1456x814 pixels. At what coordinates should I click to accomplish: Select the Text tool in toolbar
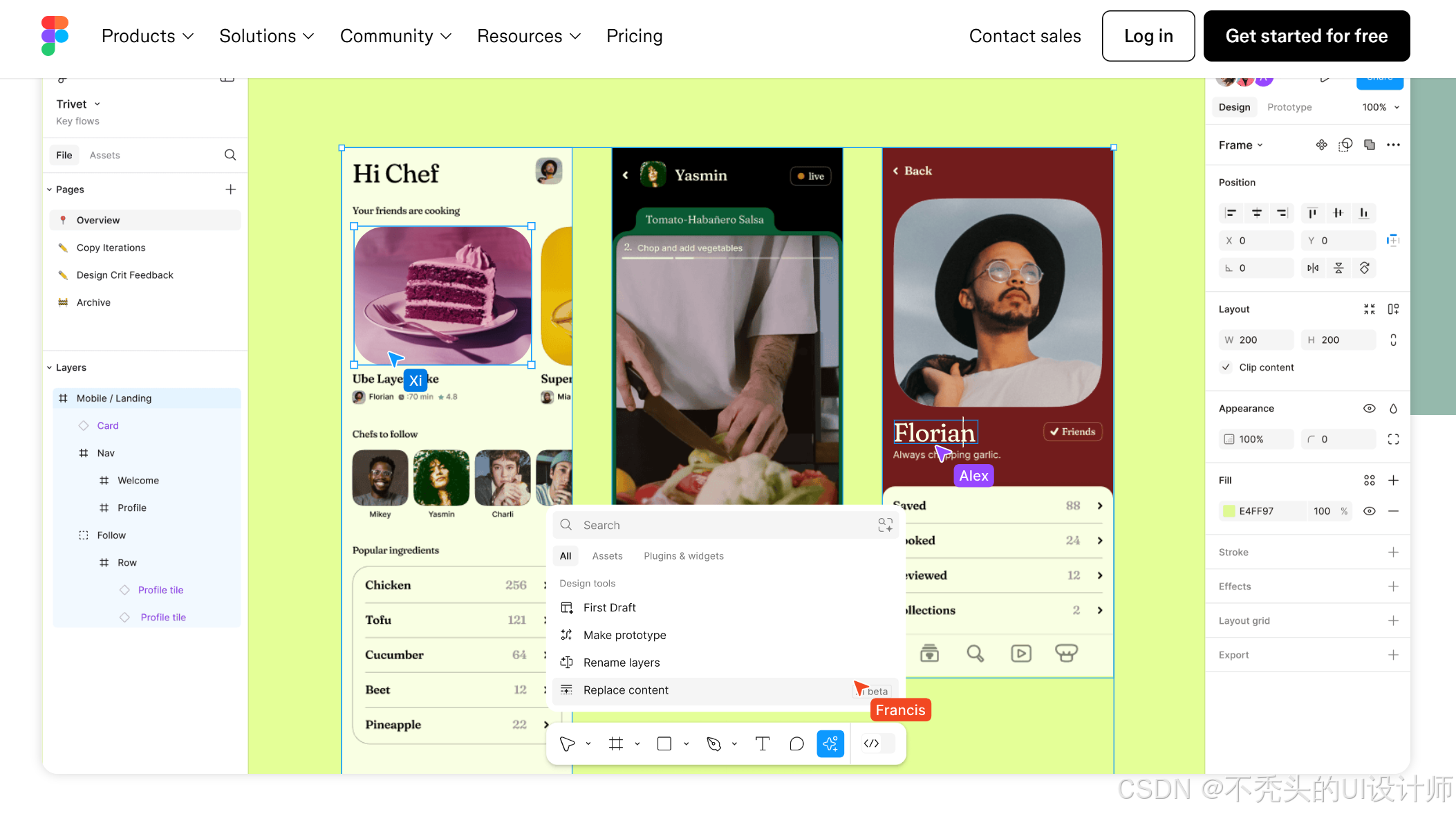point(762,743)
